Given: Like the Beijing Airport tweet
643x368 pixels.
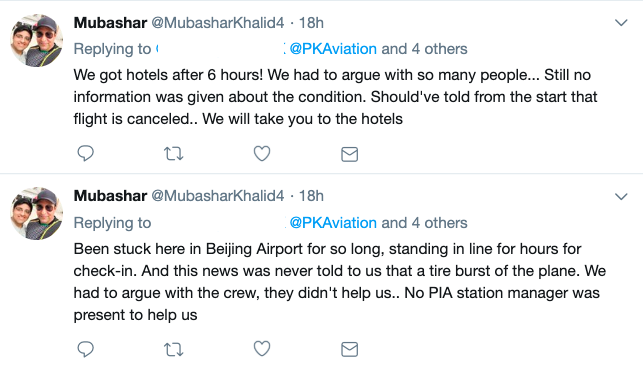Looking at the screenshot, I should tap(262, 349).
